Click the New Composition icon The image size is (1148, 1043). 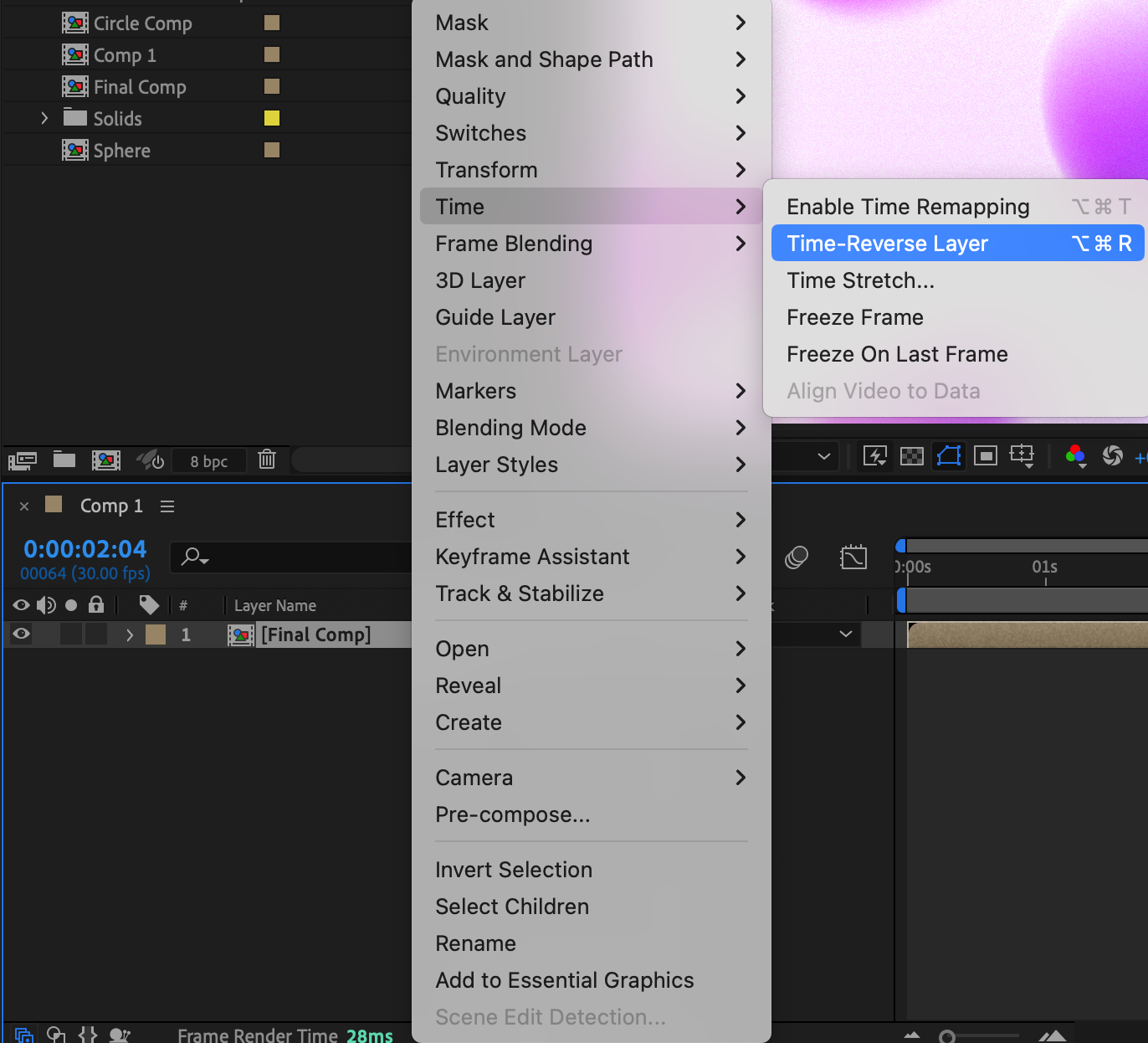[x=106, y=460]
